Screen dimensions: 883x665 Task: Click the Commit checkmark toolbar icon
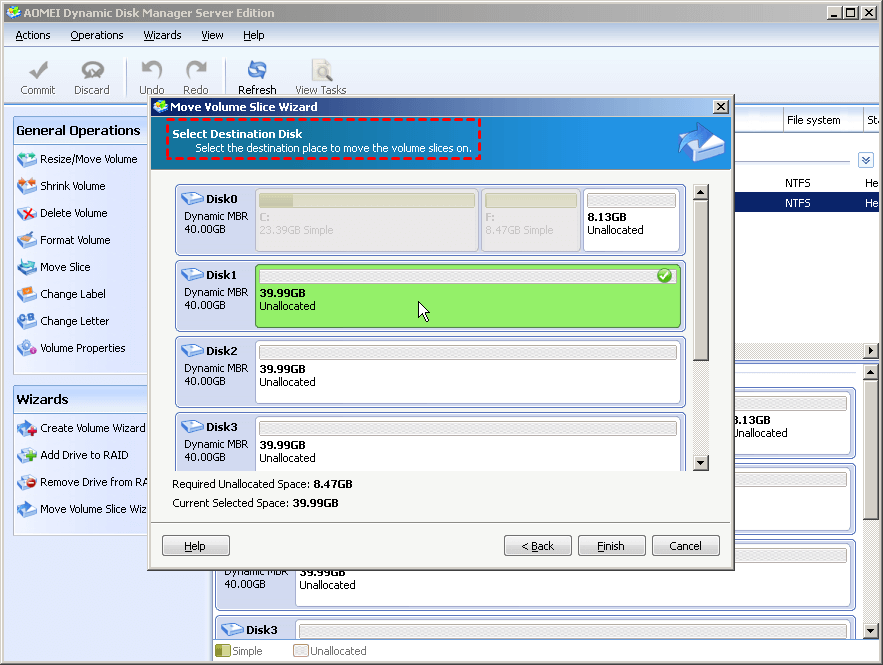click(x=38, y=70)
